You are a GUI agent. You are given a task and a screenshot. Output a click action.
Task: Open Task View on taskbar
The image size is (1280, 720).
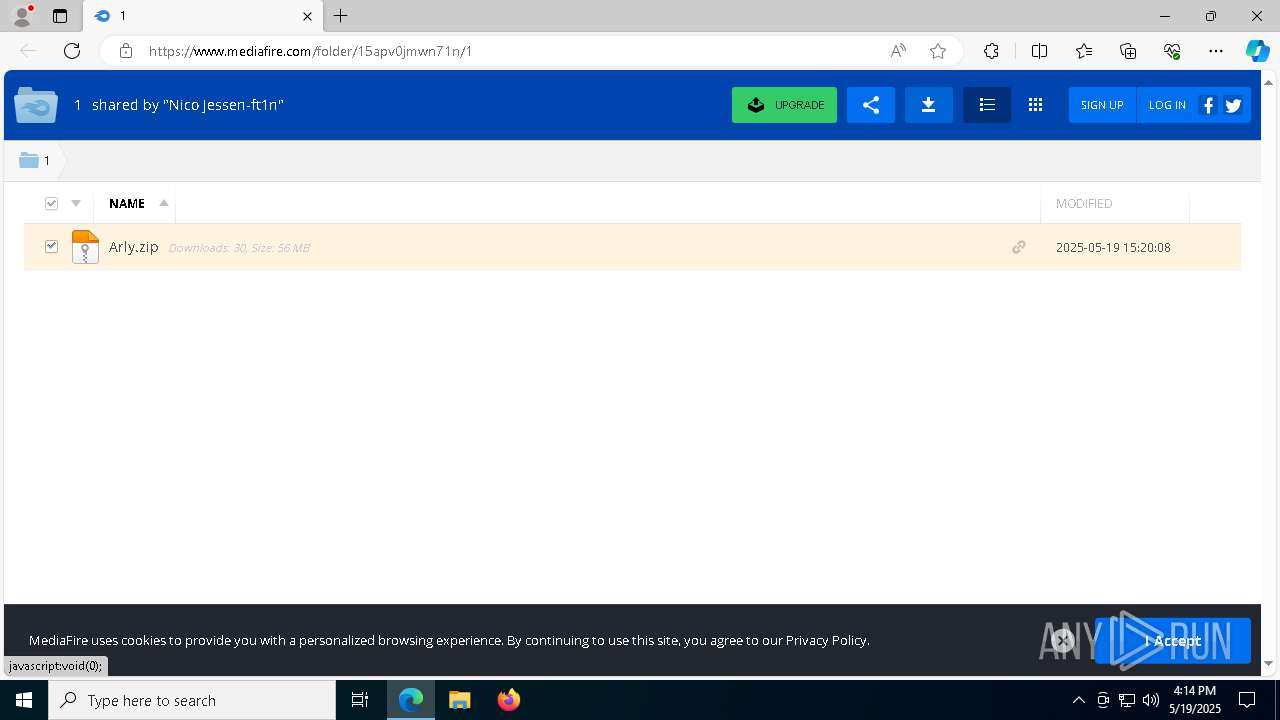pyautogui.click(x=360, y=700)
